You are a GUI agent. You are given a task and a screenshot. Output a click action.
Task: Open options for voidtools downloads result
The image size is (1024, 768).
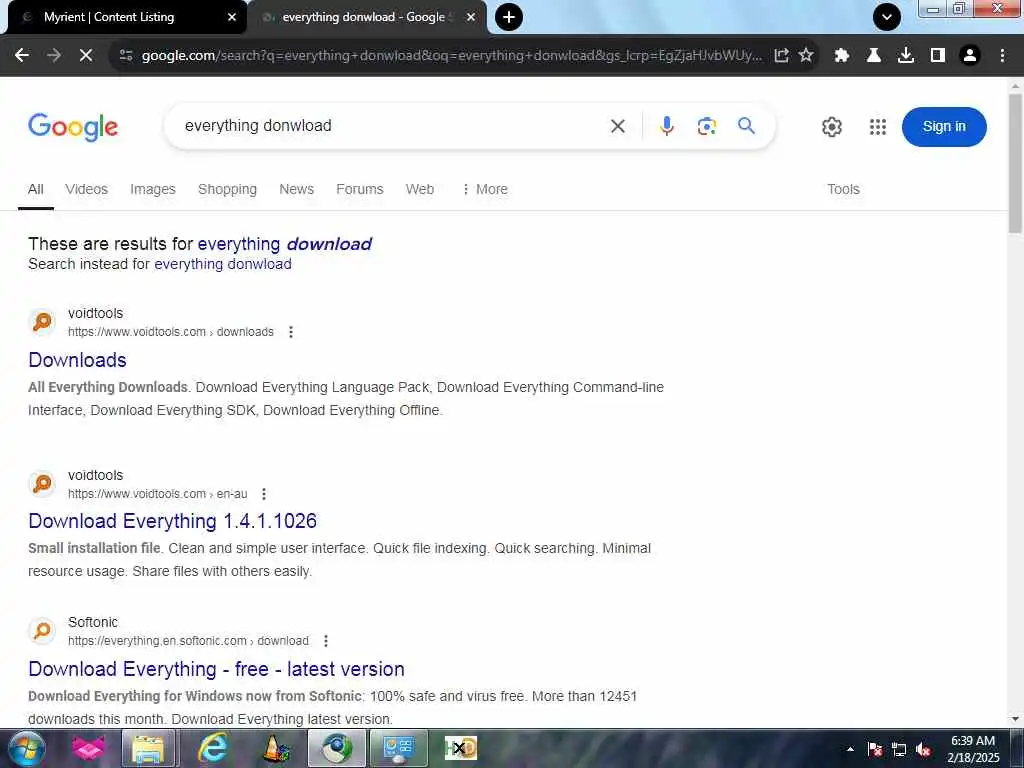pos(291,332)
